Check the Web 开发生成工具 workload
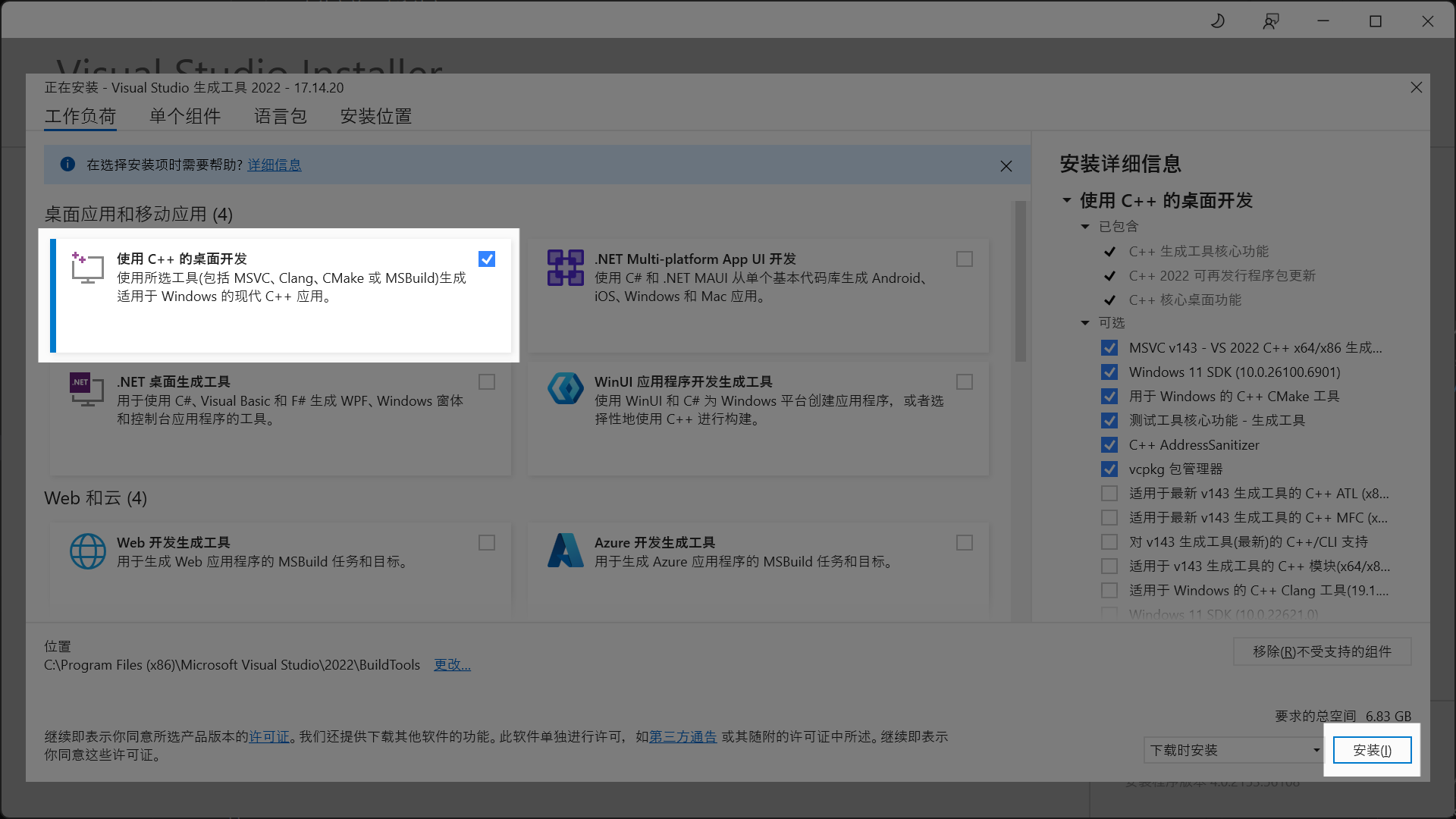The image size is (1456, 819). pyautogui.click(x=487, y=543)
